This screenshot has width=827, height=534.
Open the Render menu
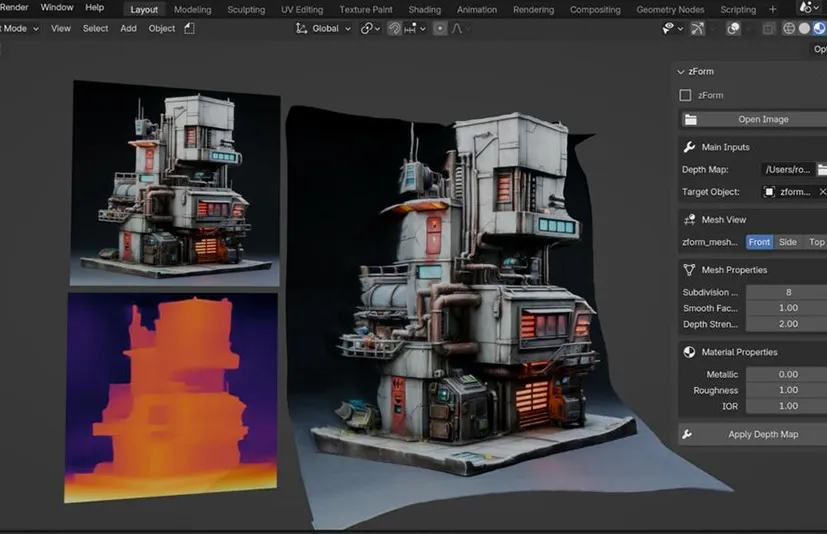tap(14, 7)
